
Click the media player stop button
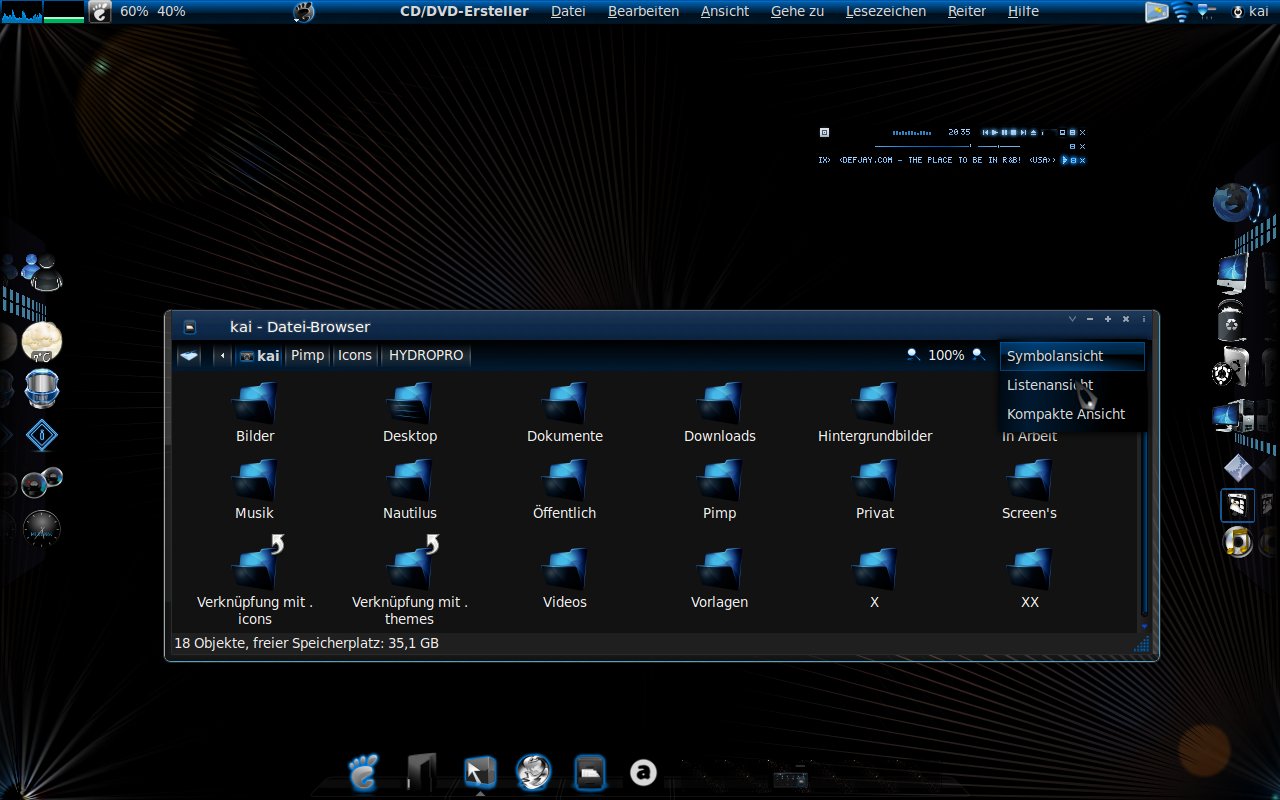[1013, 132]
